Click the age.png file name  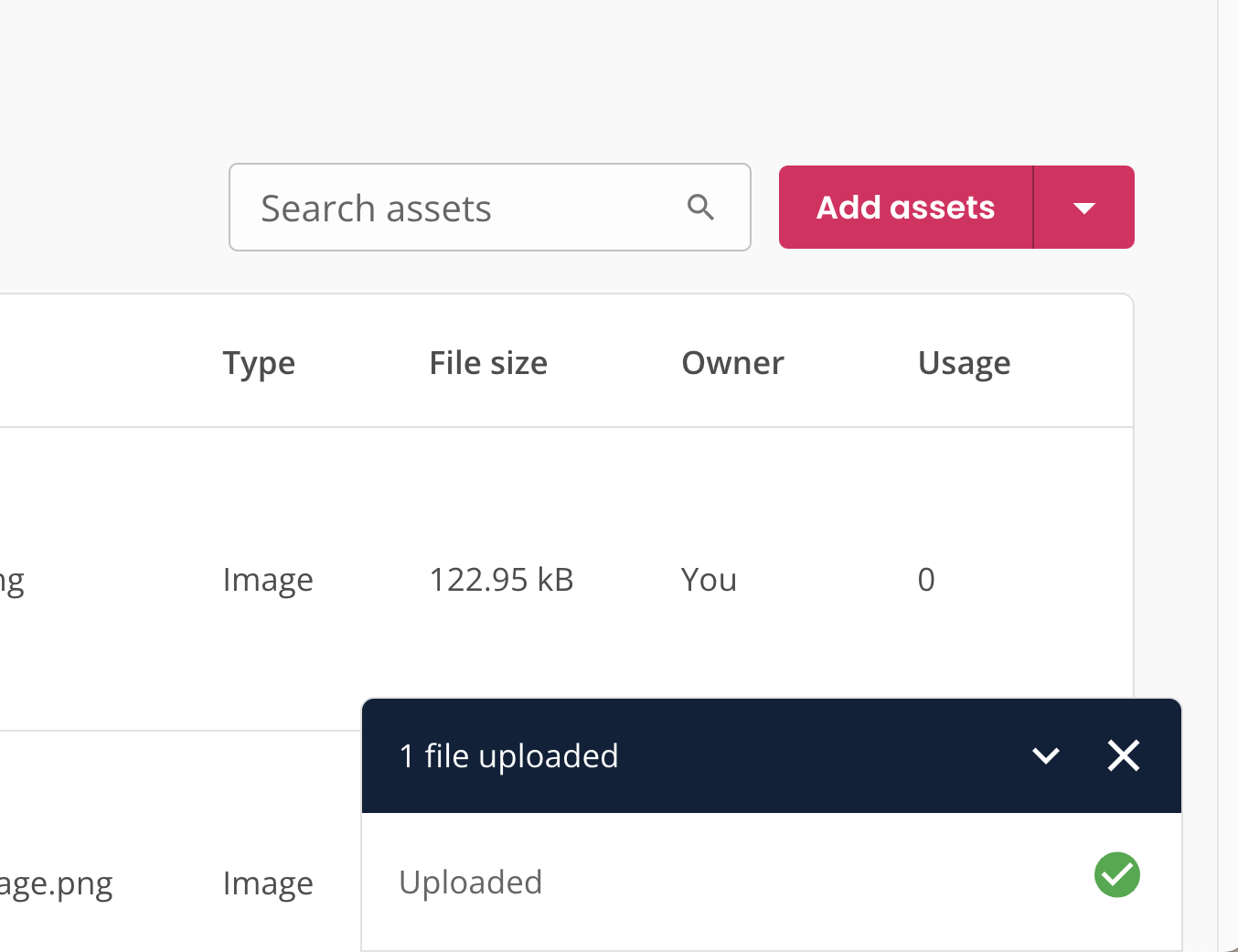coord(56,884)
